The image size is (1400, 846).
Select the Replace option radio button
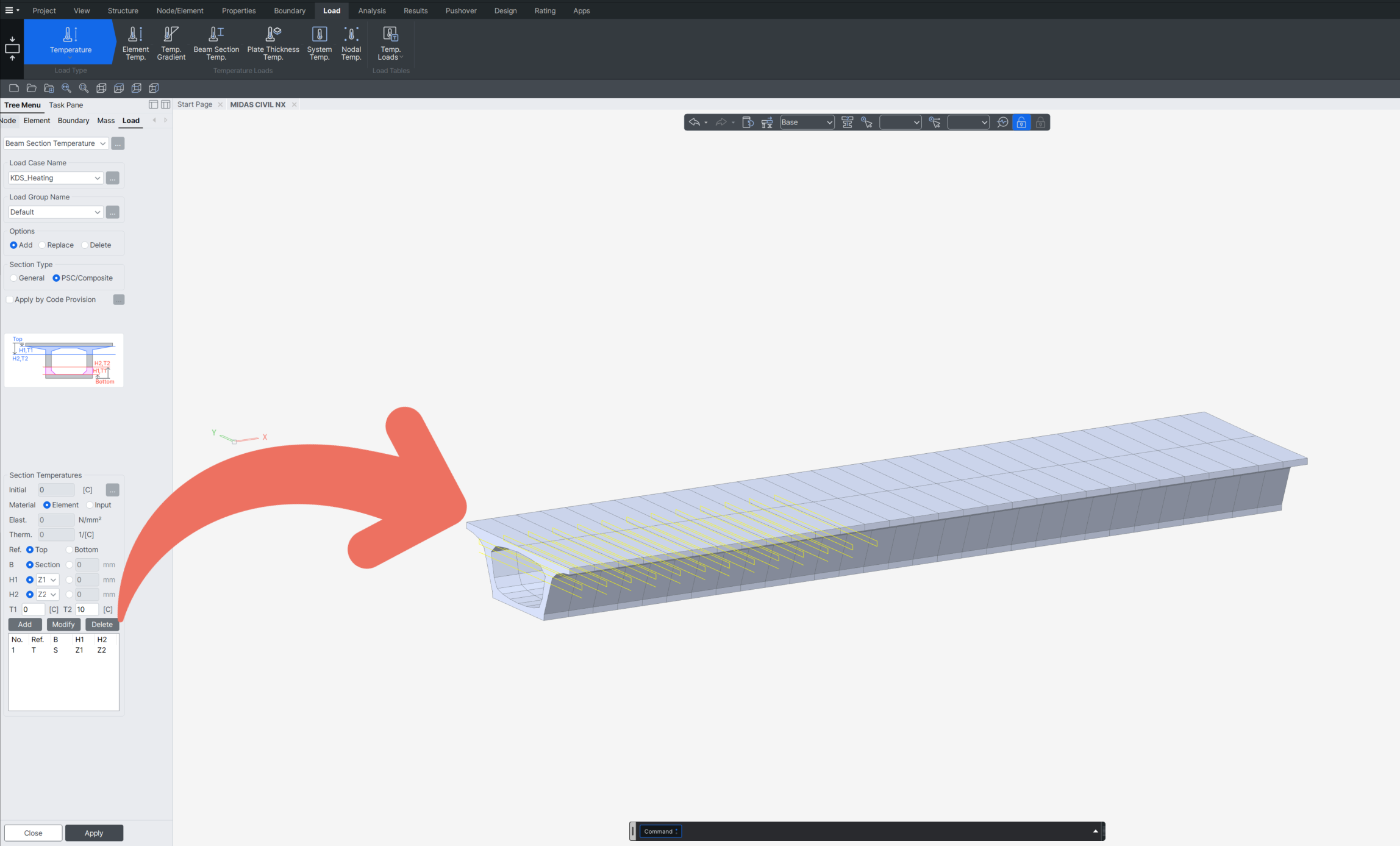[43, 245]
